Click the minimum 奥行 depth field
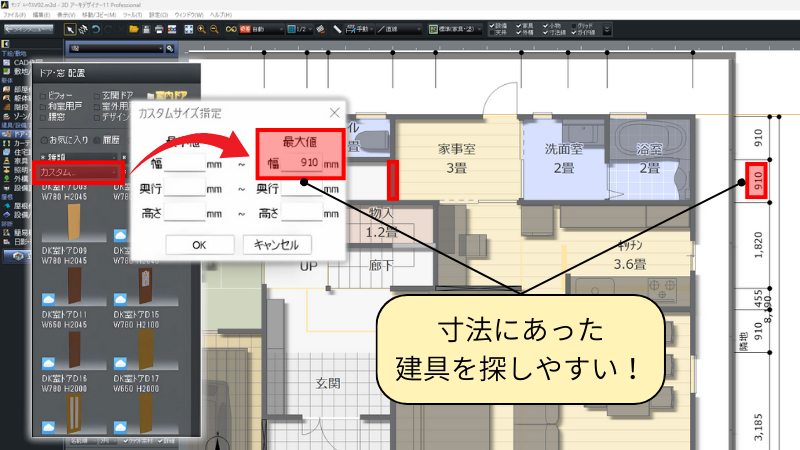 (184, 188)
